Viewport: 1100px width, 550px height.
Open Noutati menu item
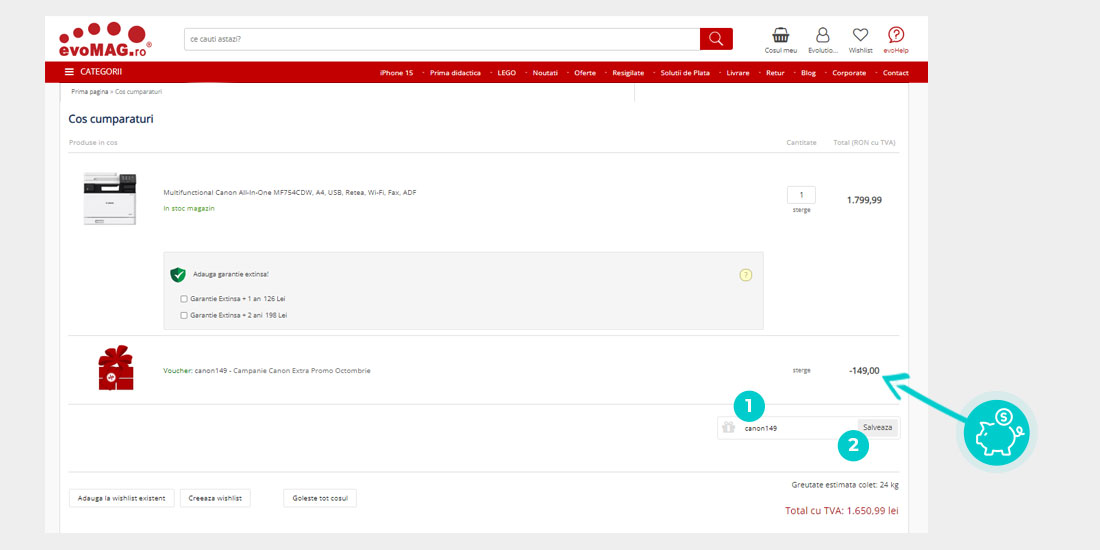[x=545, y=73]
